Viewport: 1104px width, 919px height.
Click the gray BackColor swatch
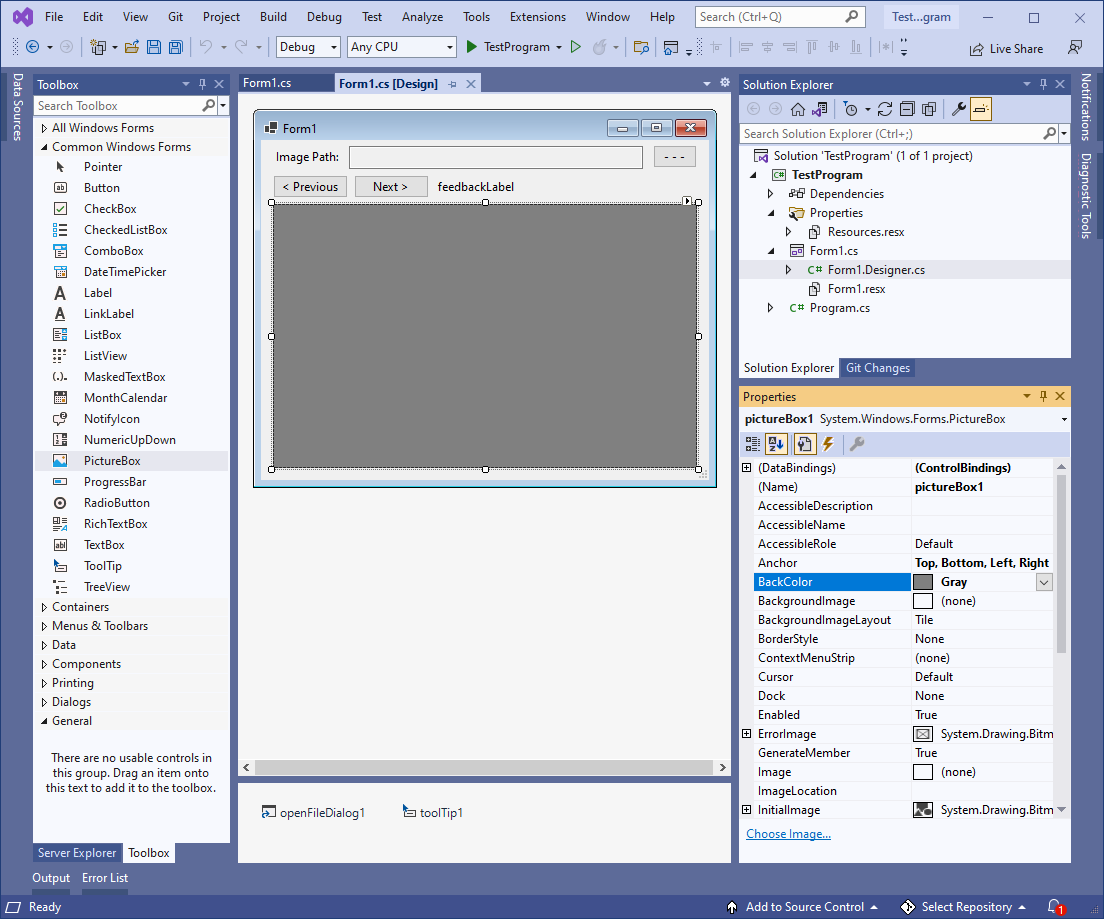click(x=923, y=582)
